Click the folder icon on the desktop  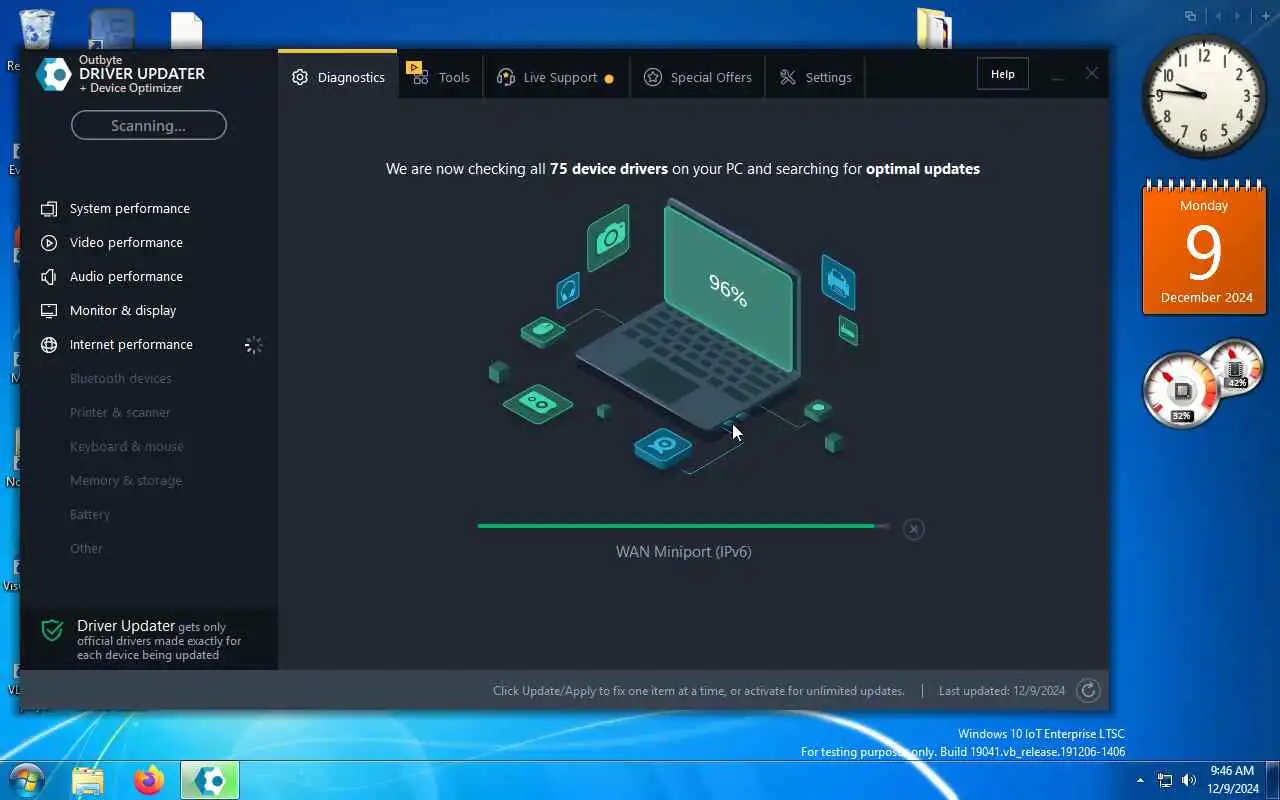click(x=935, y=28)
